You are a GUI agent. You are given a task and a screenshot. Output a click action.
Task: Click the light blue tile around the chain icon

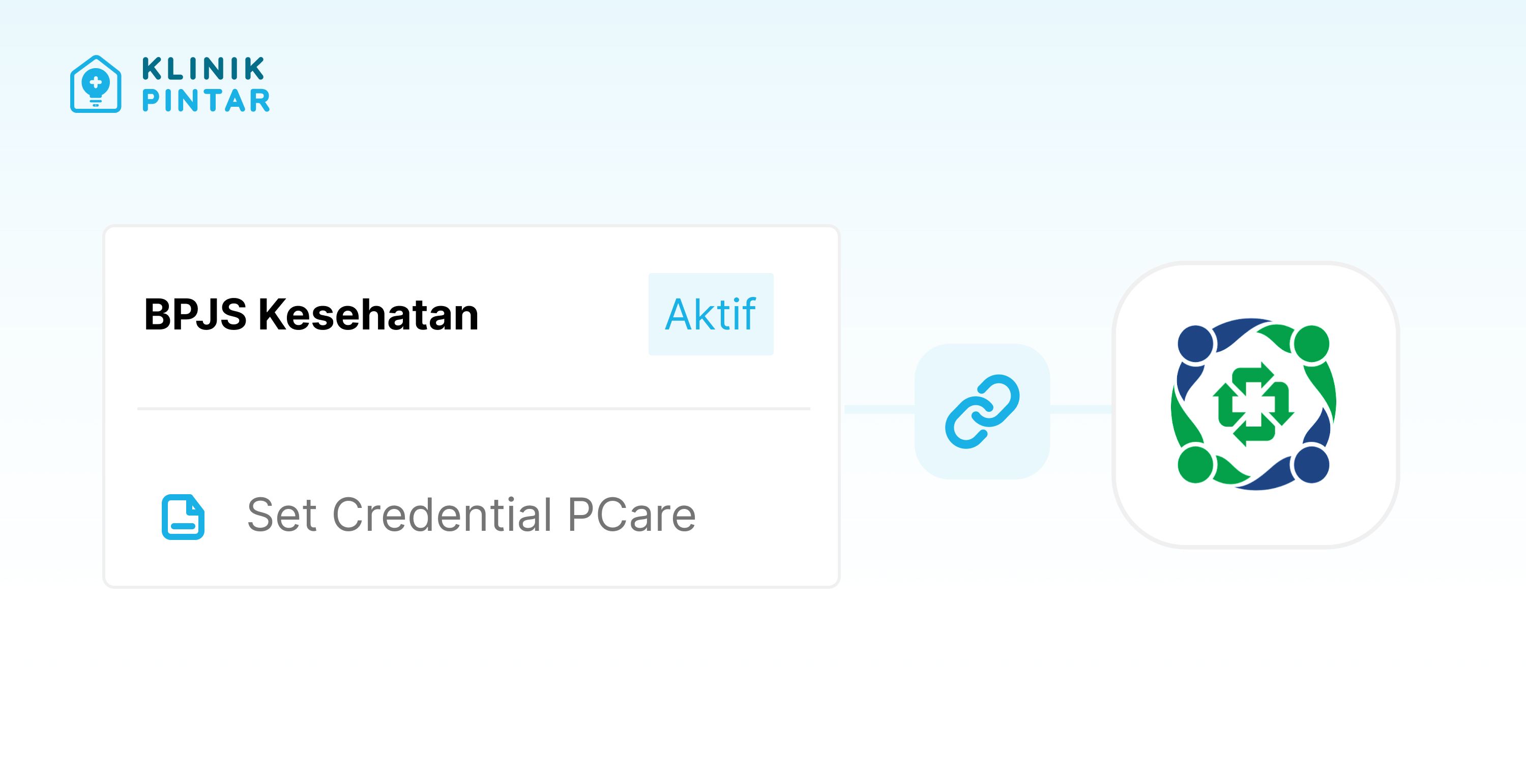click(x=982, y=411)
